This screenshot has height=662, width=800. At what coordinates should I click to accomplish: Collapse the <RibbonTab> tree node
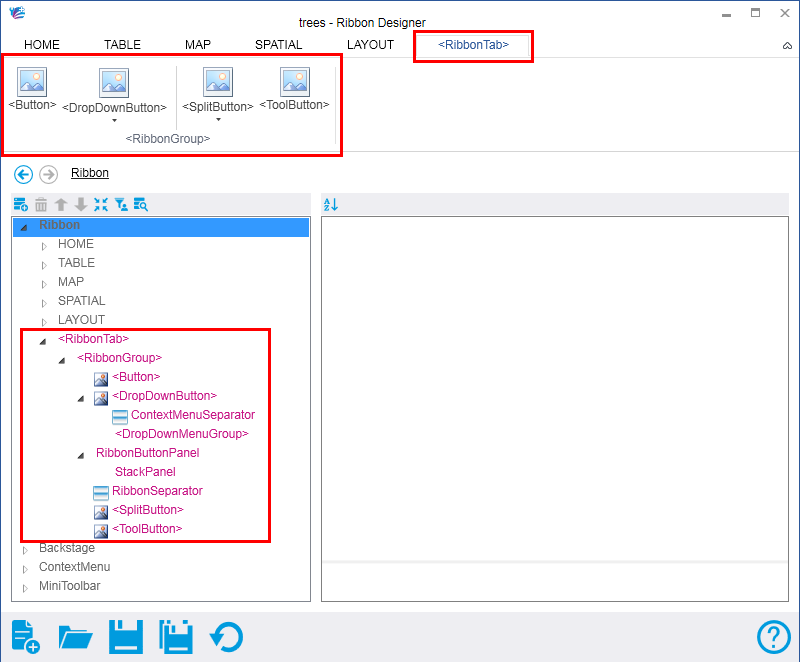pyautogui.click(x=43, y=341)
